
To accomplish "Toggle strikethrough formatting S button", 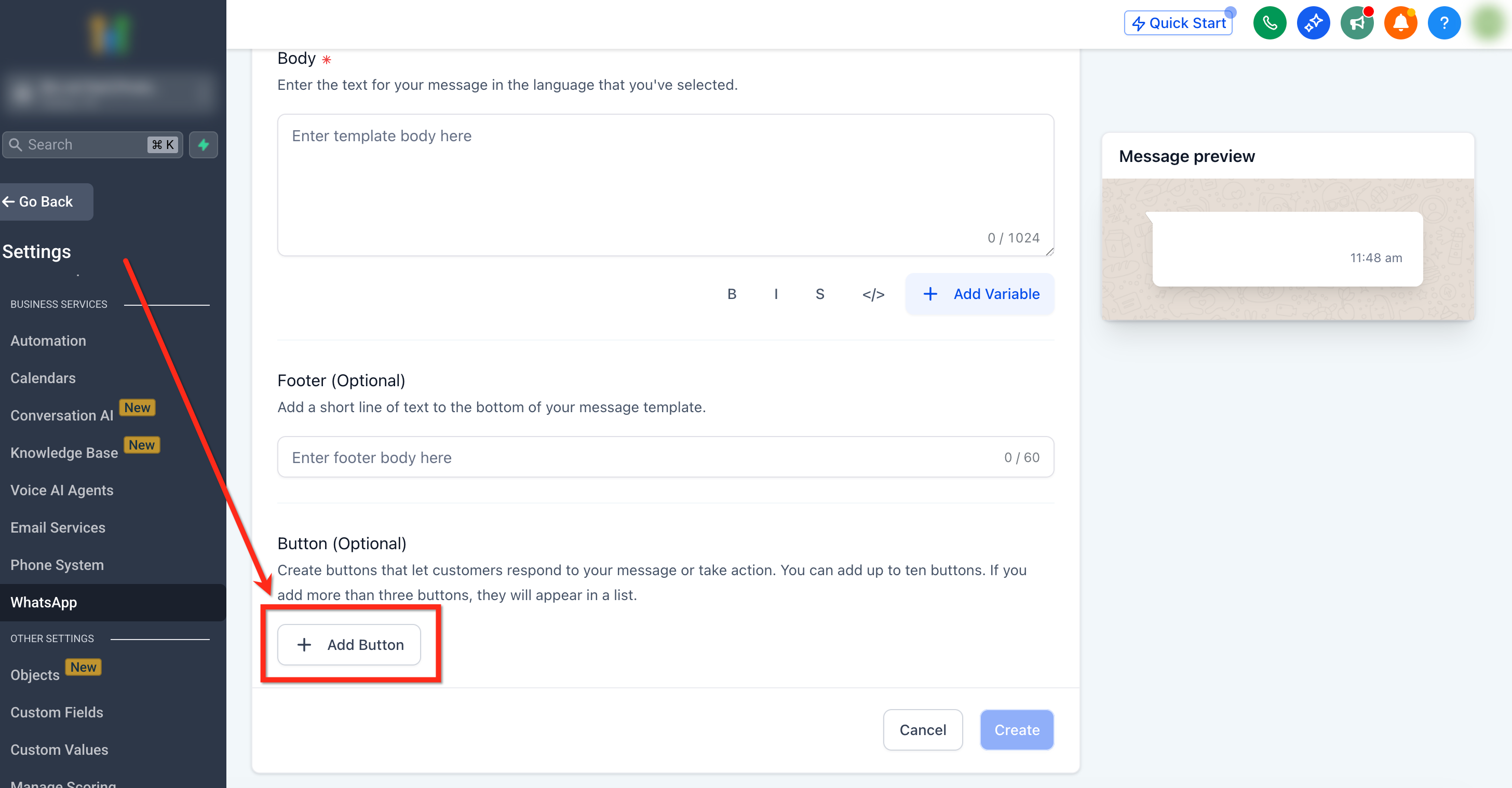I will 819,294.
